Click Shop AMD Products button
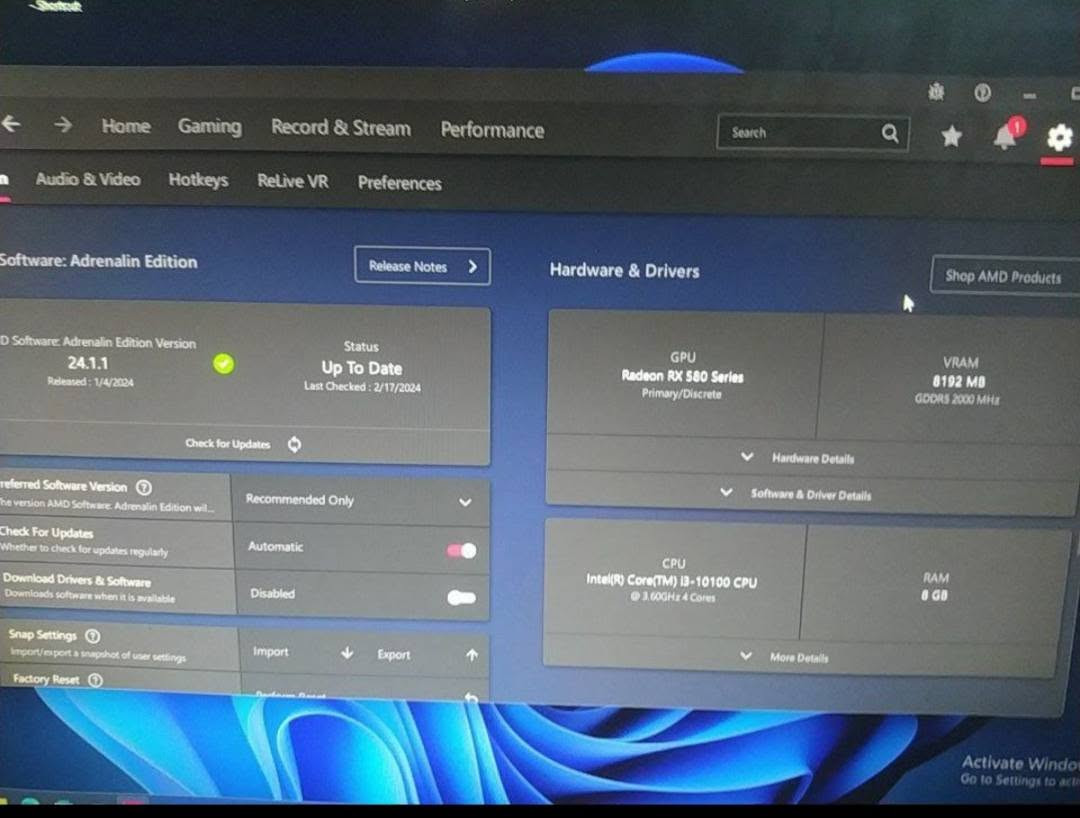The image size is (1080, 818). [x=1005, y=276]
